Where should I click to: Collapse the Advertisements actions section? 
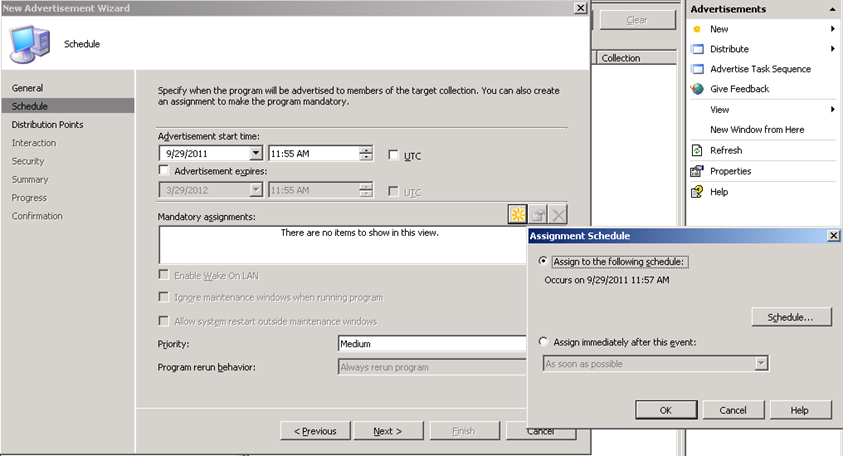tap(833, 9)
